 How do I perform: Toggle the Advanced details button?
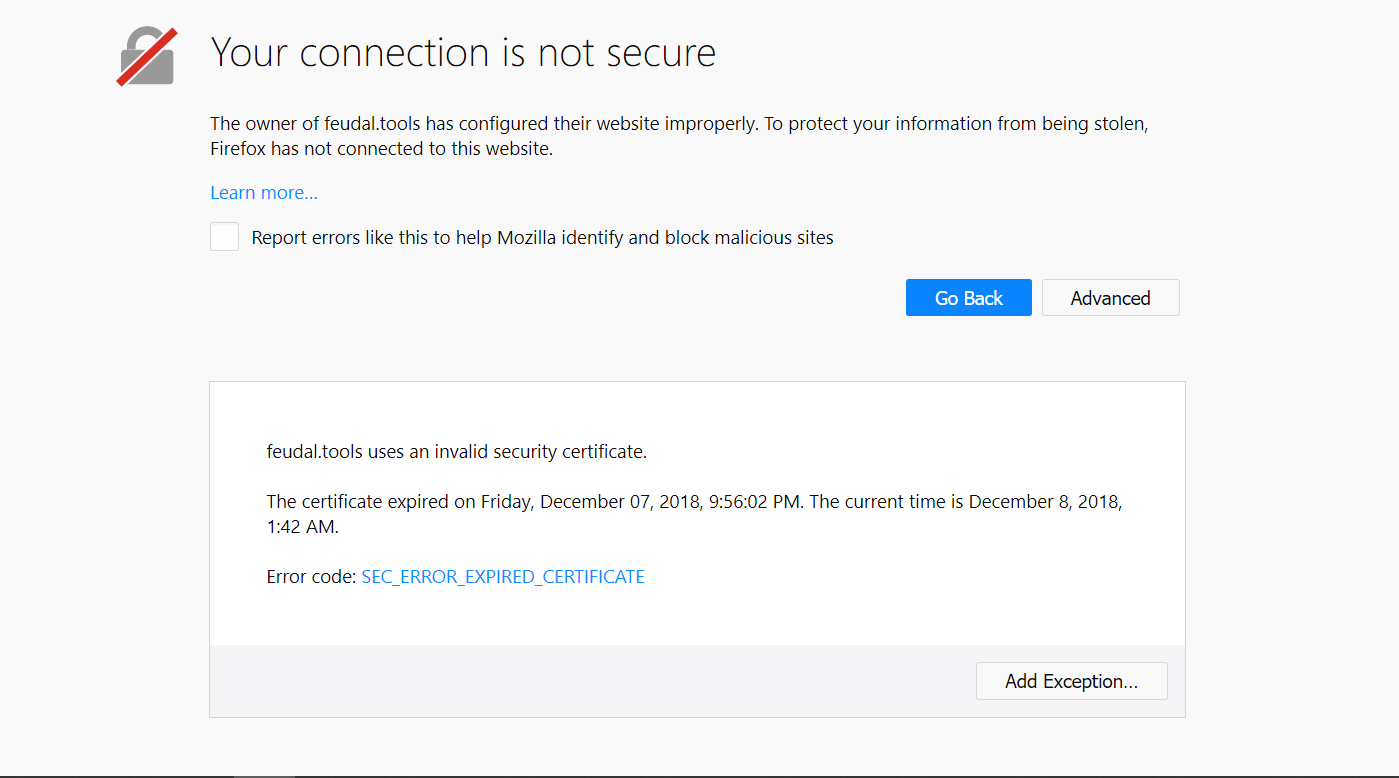pos(1110,298)
